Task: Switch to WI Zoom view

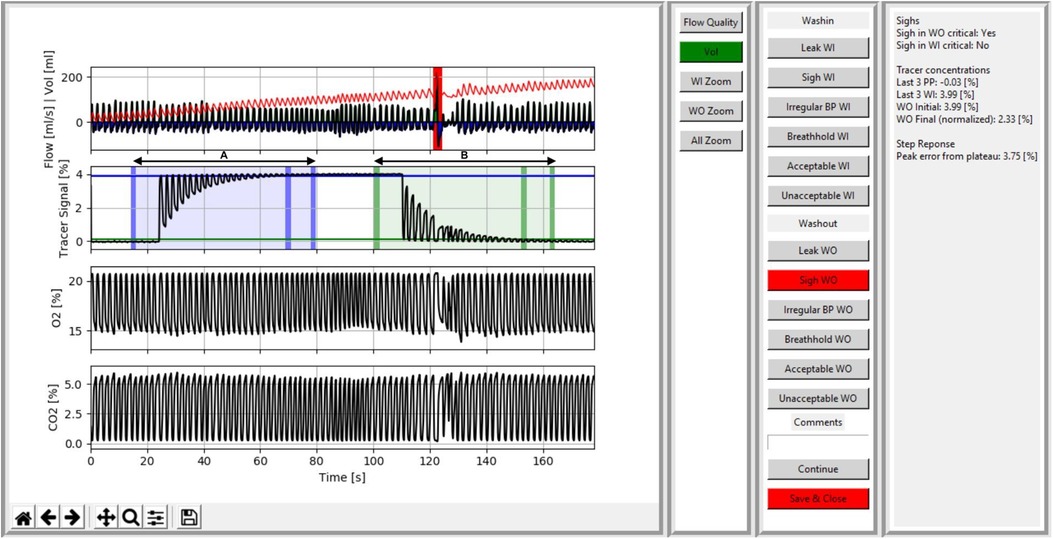Action: pos(711,81)
